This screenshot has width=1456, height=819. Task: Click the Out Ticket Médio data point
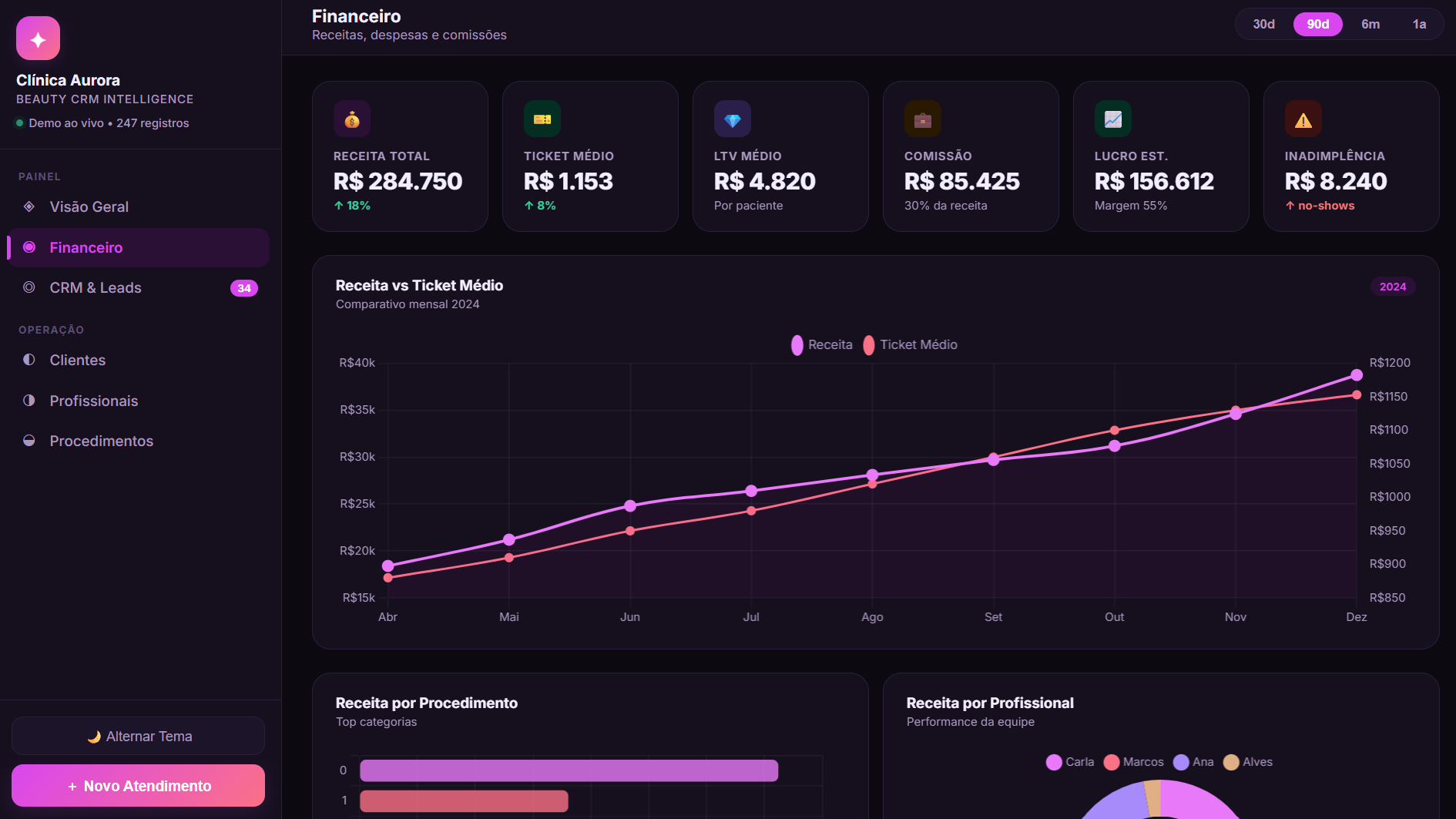pos(1115,430)
